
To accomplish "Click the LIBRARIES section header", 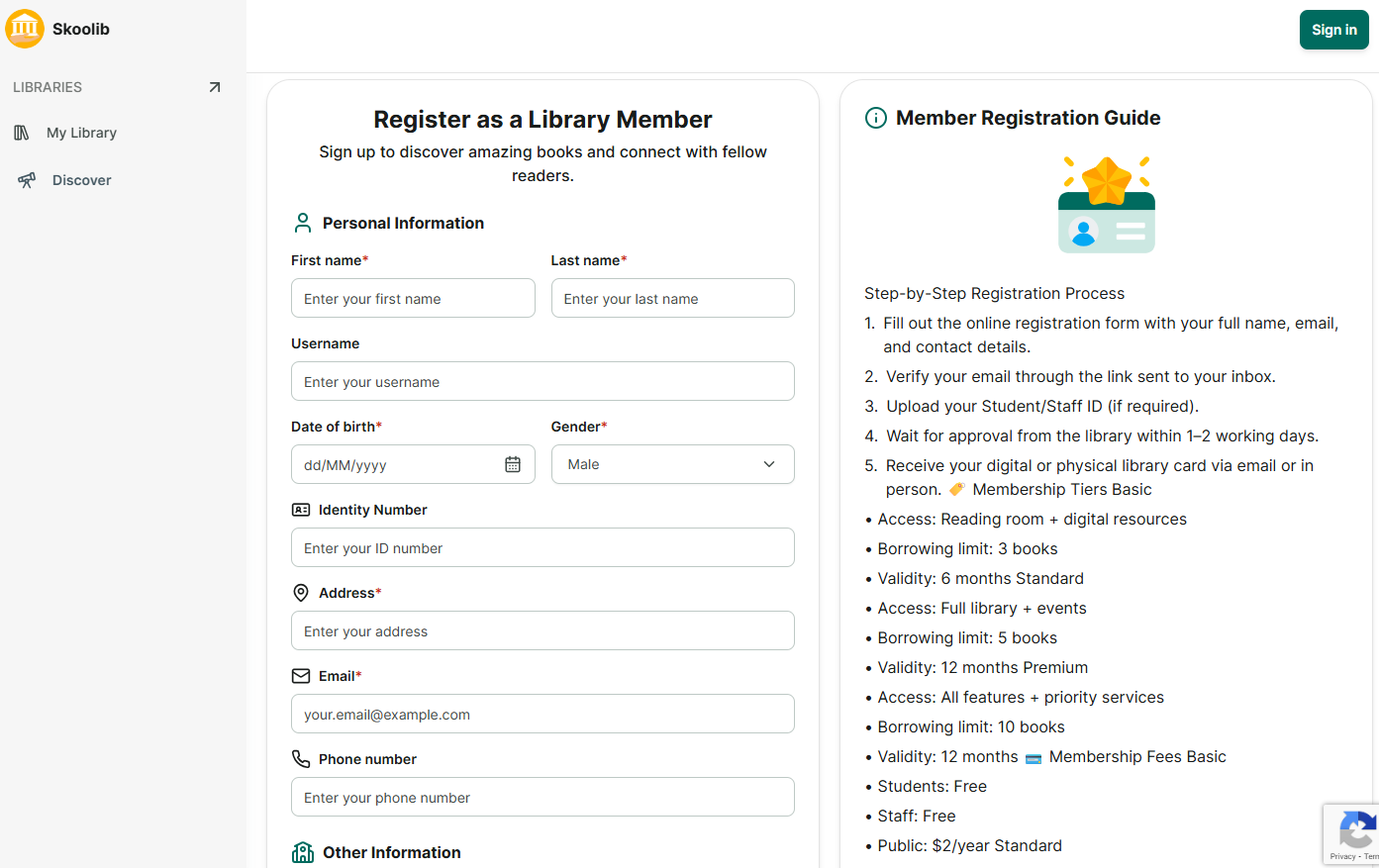I will point(48,87).
